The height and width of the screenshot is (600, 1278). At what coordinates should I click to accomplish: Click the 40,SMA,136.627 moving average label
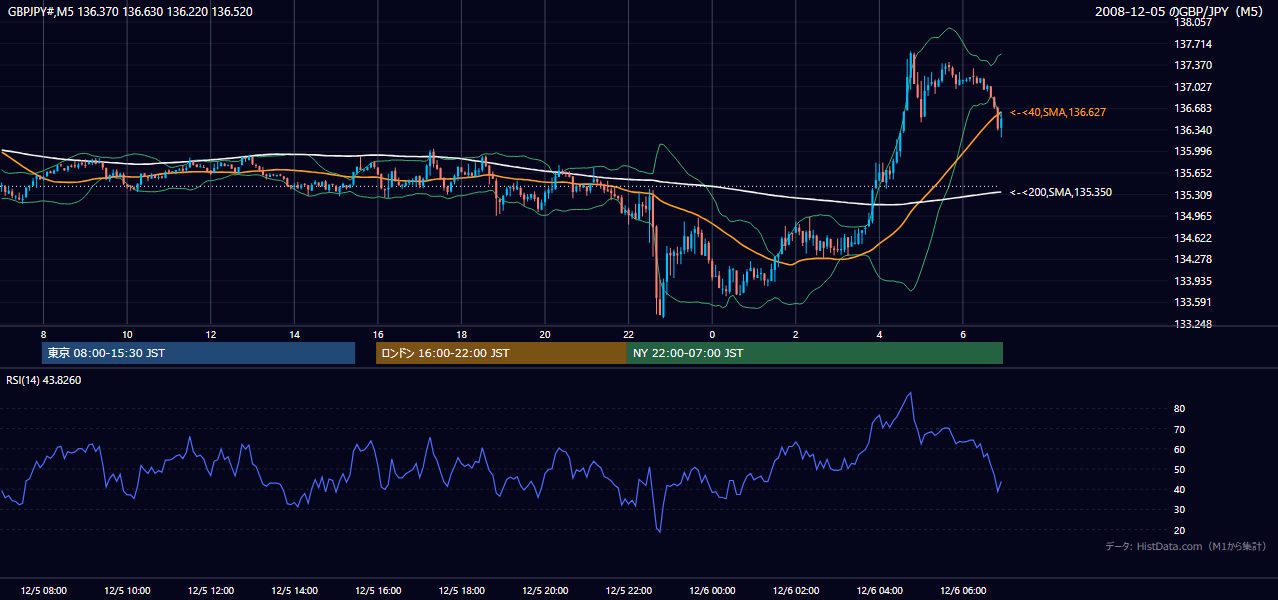[x=1058, y=113]
